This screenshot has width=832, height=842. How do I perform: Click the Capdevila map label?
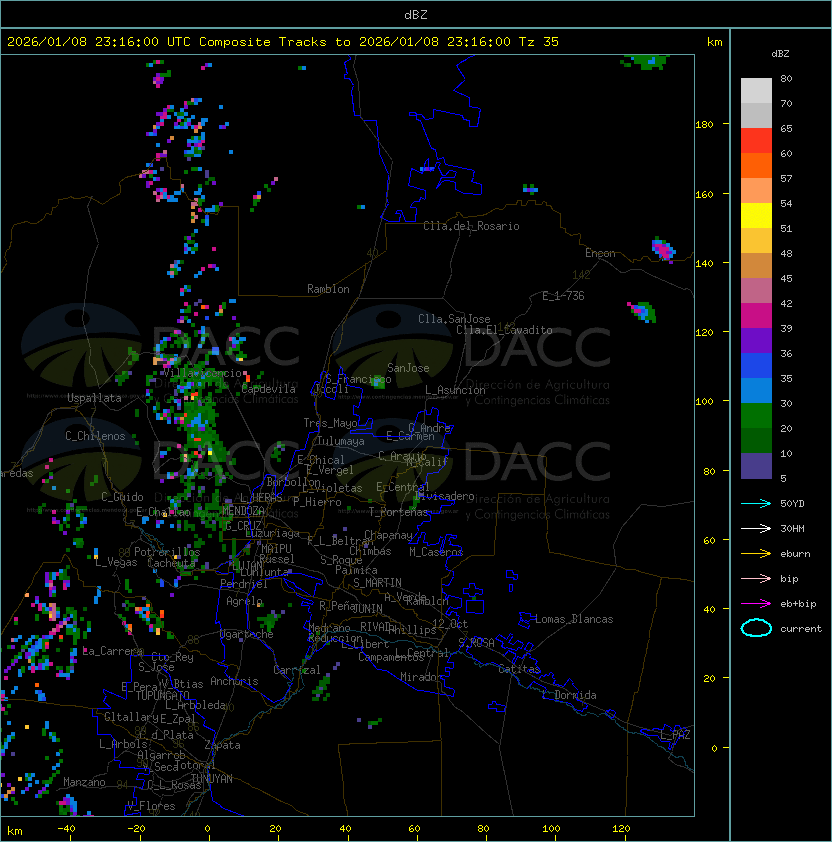pyautogui.click(x=268, y=389)
